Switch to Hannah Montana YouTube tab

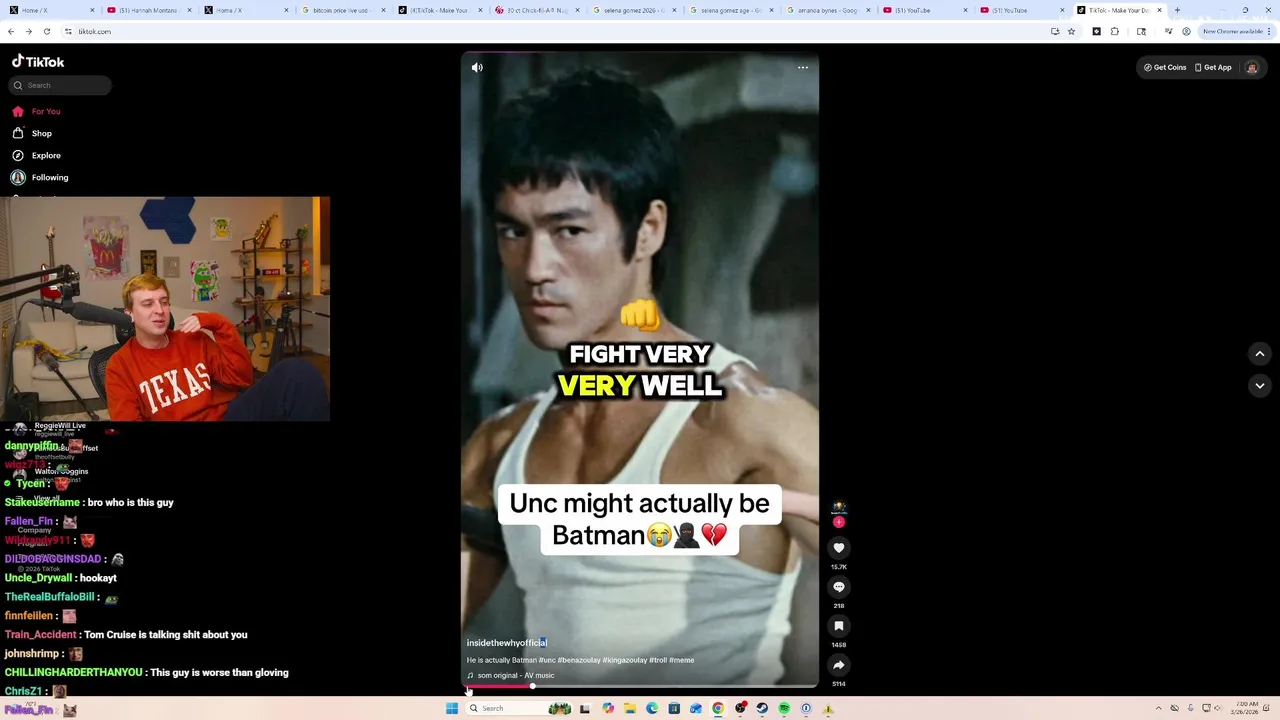[x=148, y=10]
